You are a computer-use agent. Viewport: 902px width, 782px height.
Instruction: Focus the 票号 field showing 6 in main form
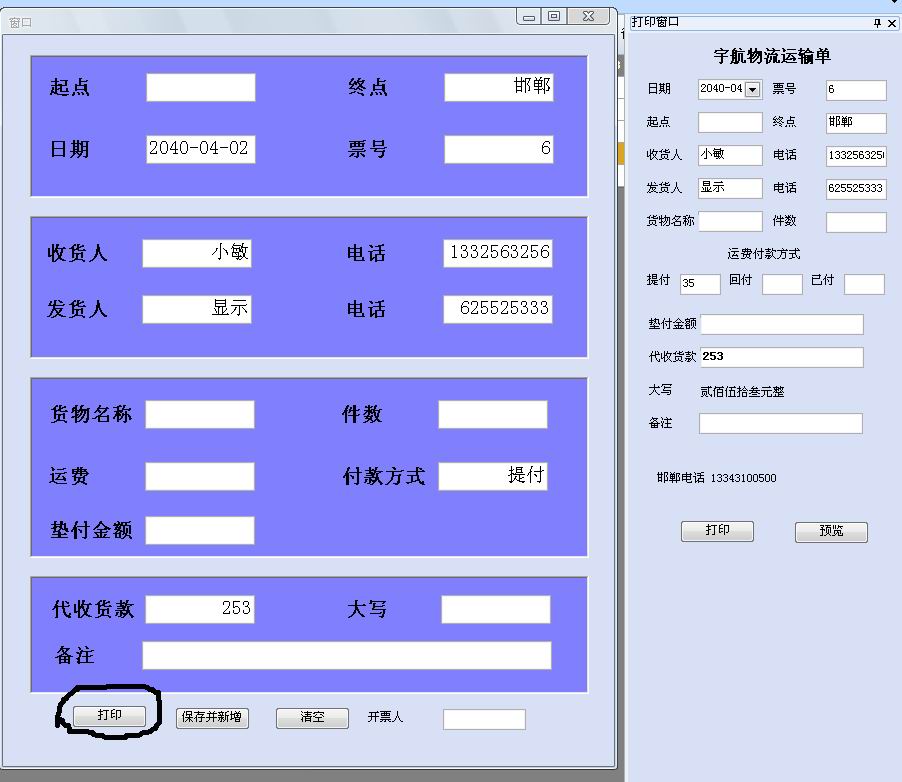point(499,149)
